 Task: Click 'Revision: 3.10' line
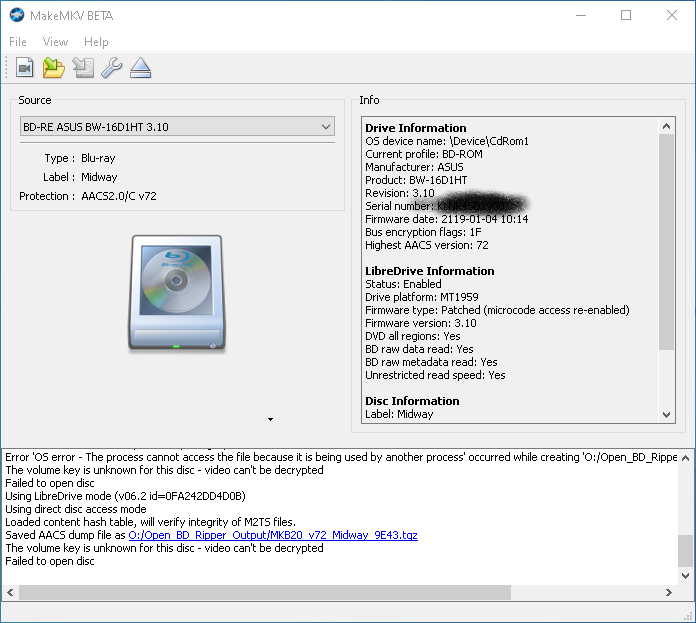399,193
